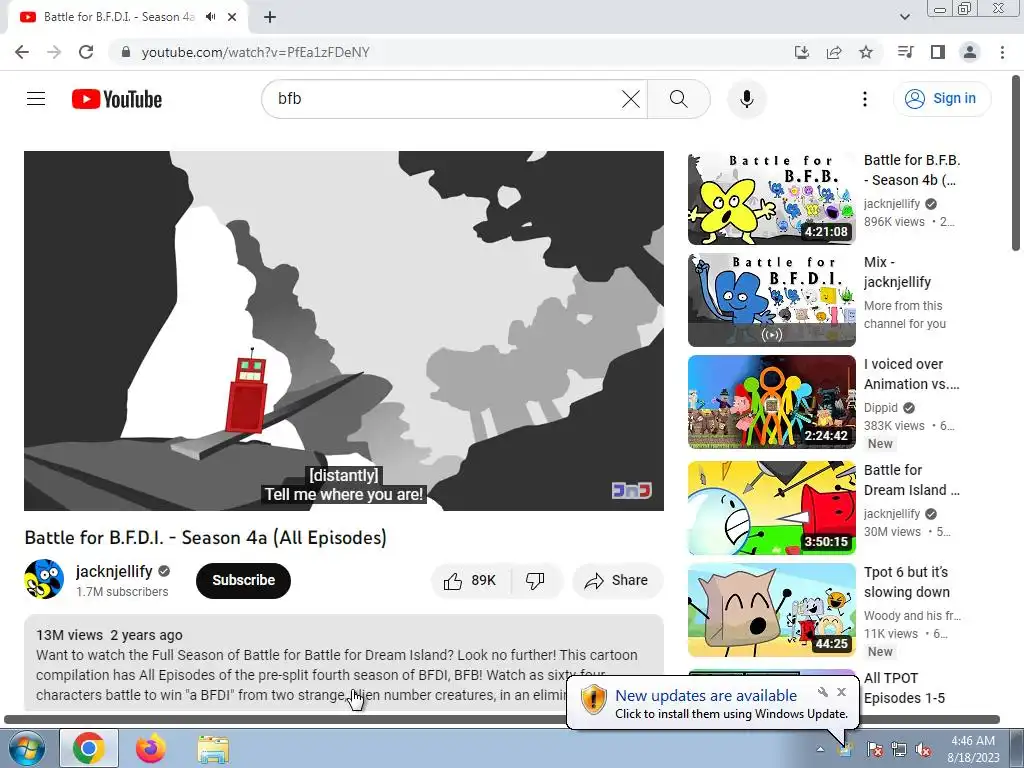Open the YouTube guide hamburger menu
The image size is (1024, 768).
click(36, 99)
